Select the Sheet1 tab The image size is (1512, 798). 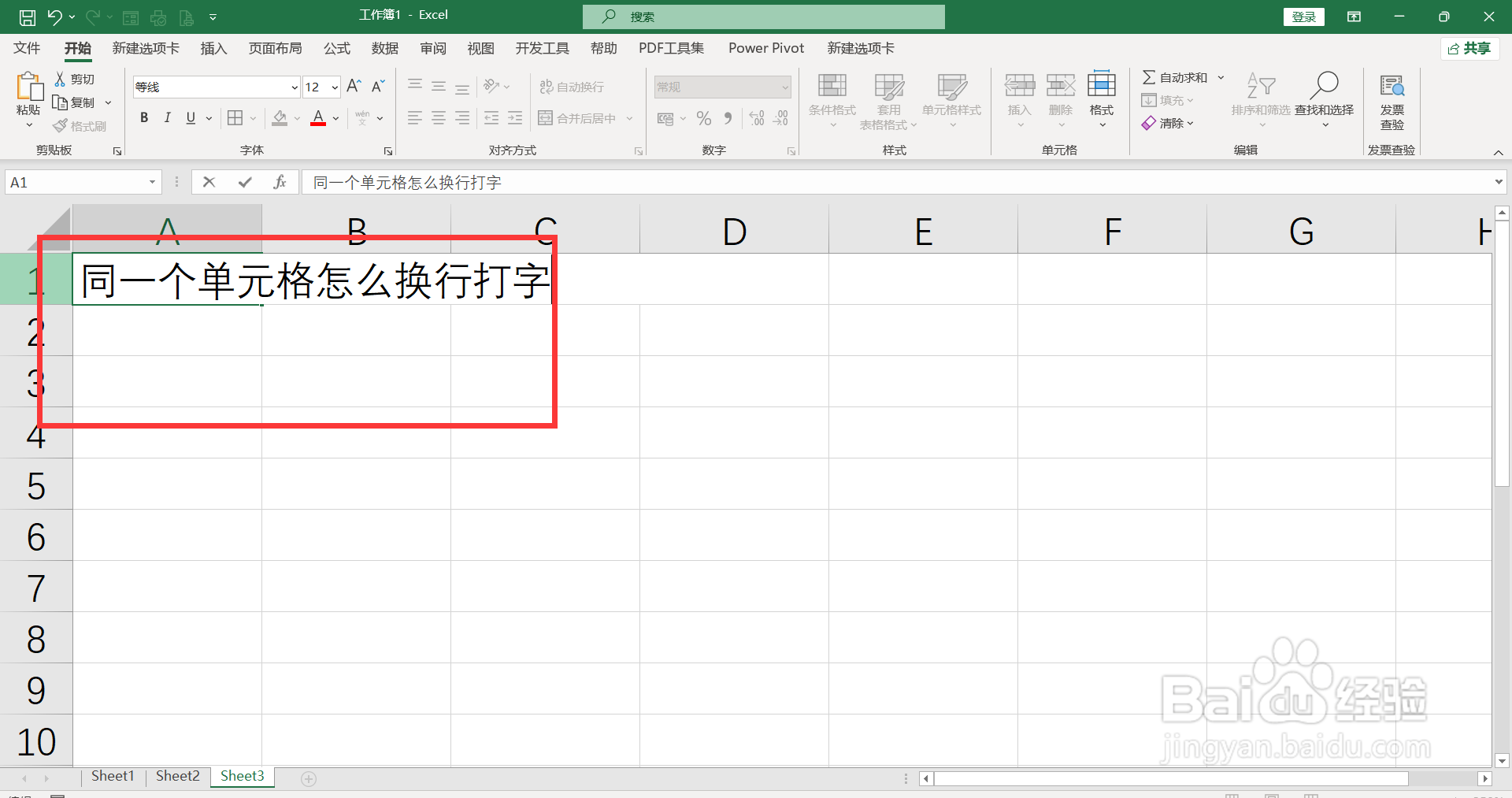tap(113, 777)
